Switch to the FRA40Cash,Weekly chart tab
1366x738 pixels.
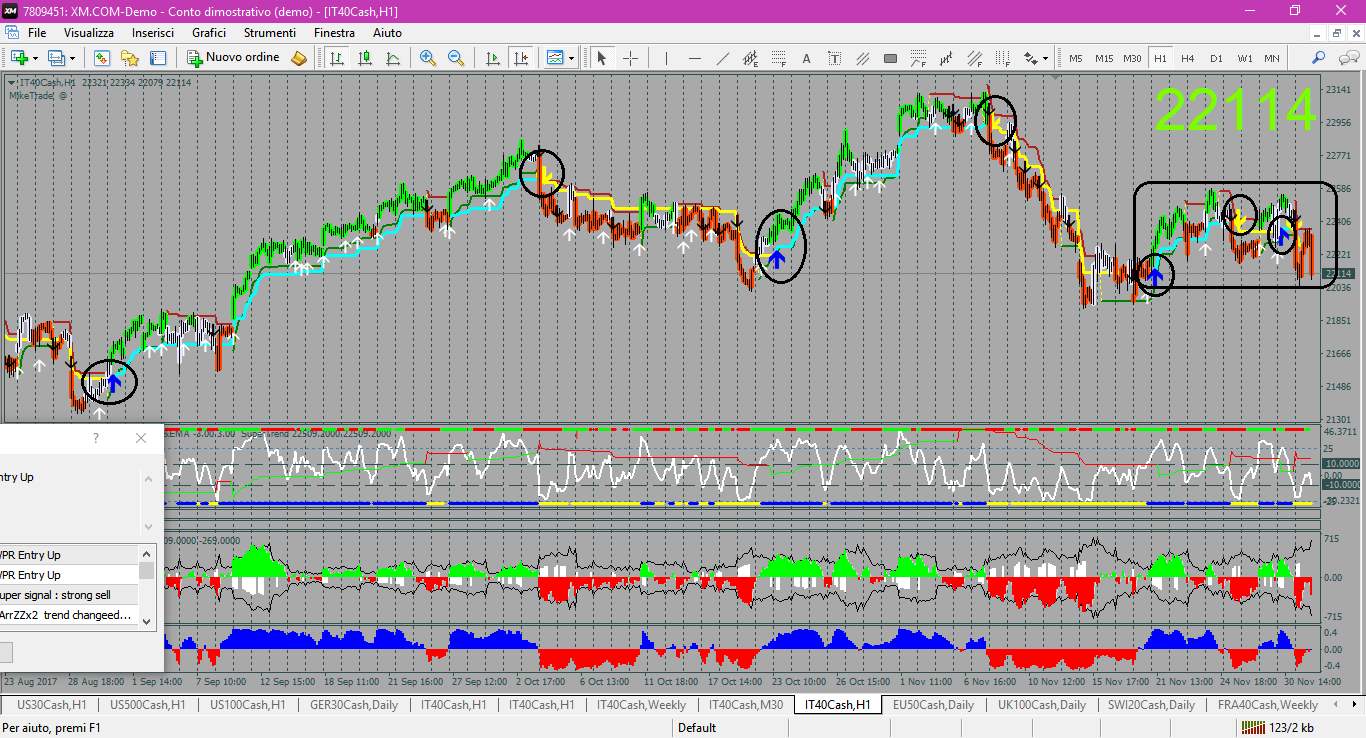tap(1269, 705)
